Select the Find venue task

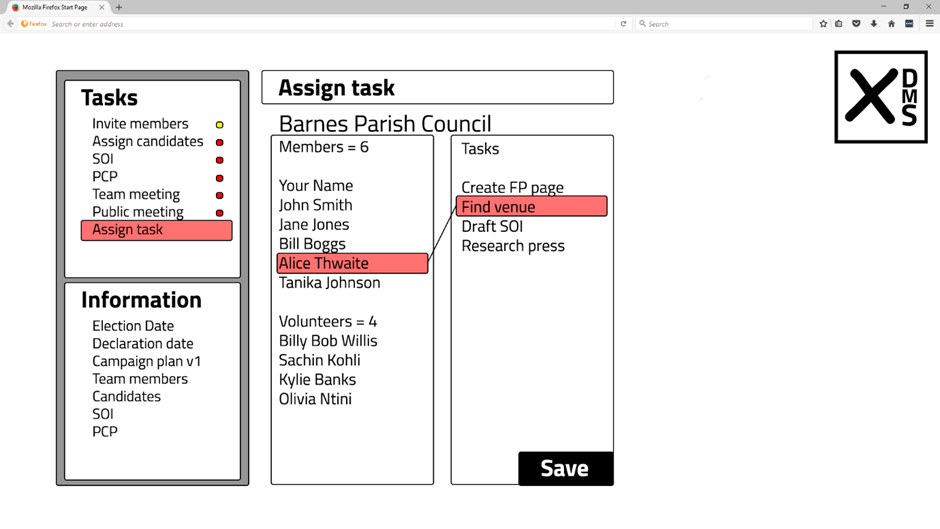pos(532,207)
